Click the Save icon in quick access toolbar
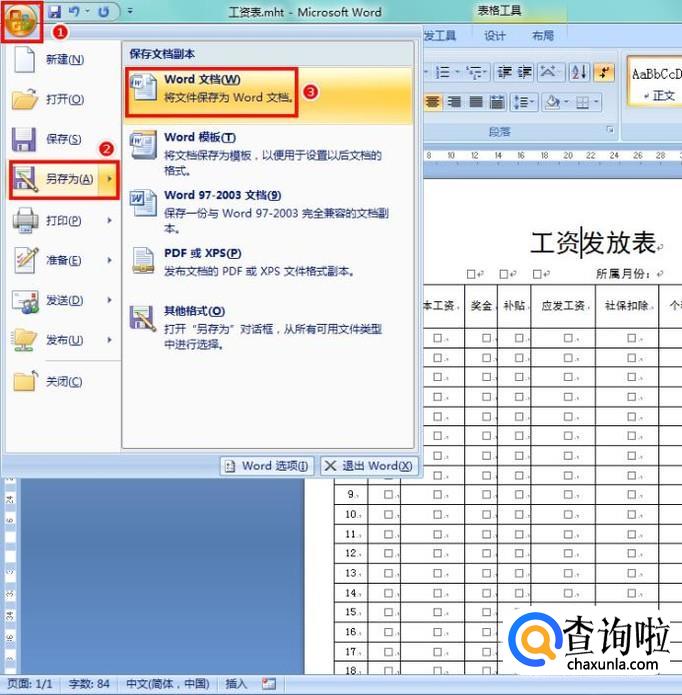The height and width of the screenshot is (695, 682). click(55, 12)
